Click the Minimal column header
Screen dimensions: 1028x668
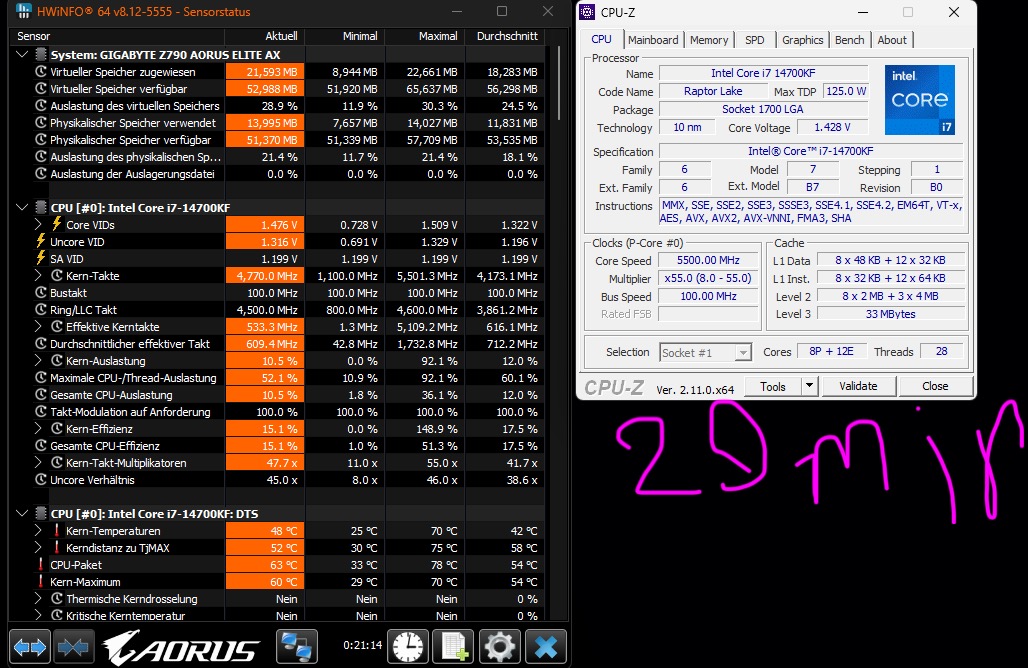point(345,36)
